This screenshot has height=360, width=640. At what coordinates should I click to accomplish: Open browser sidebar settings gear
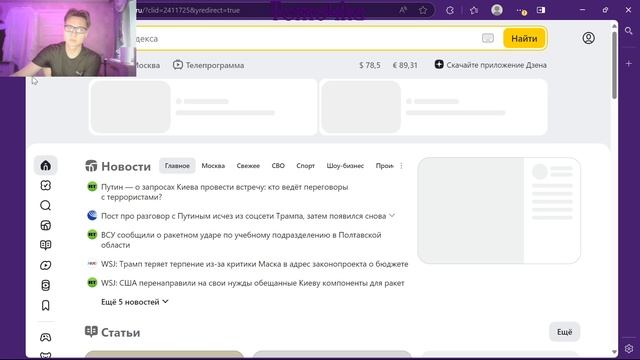pyautogui.click(x=629, y=349)
